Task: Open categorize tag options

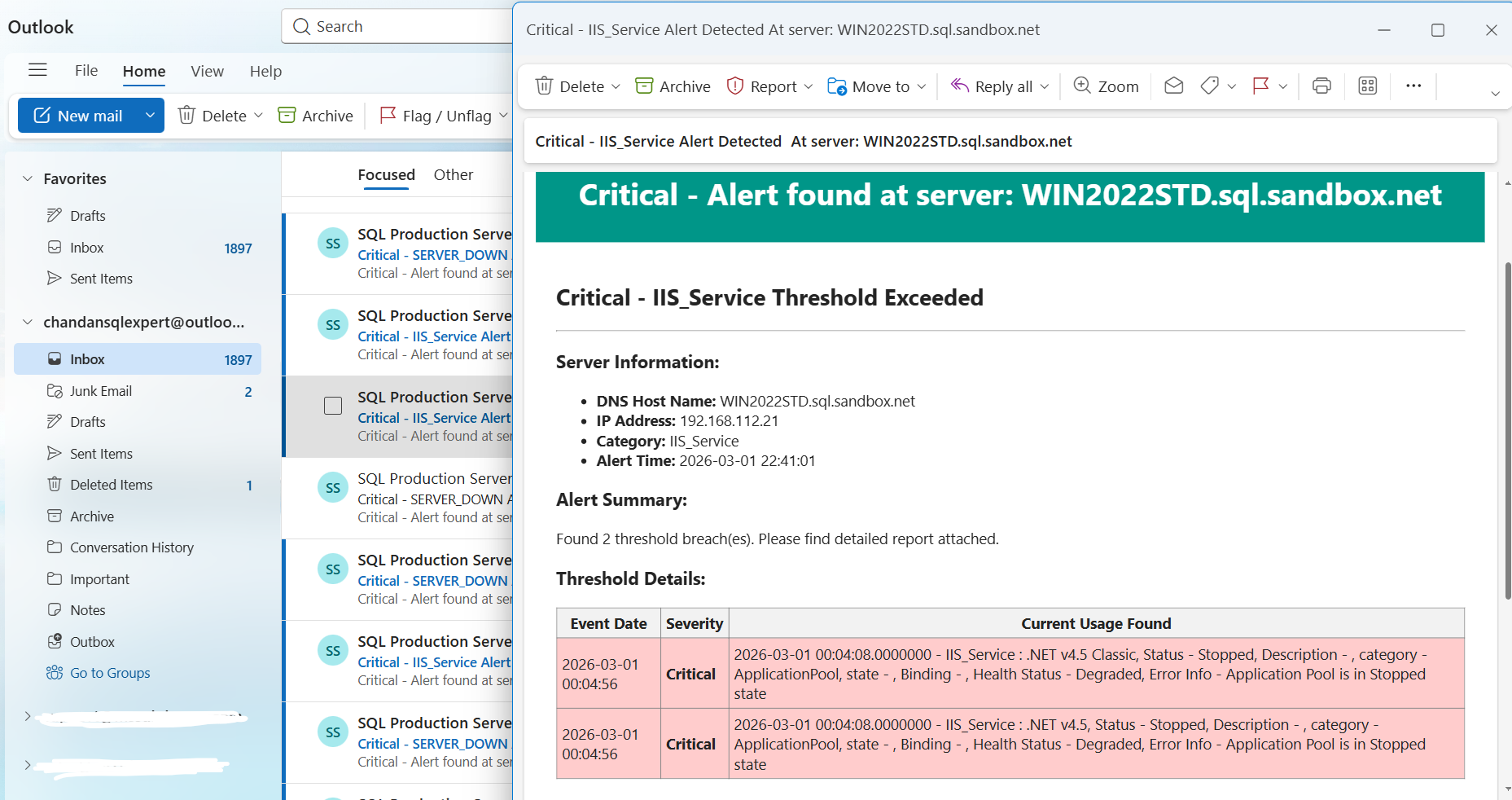Action: [1211, 86]
